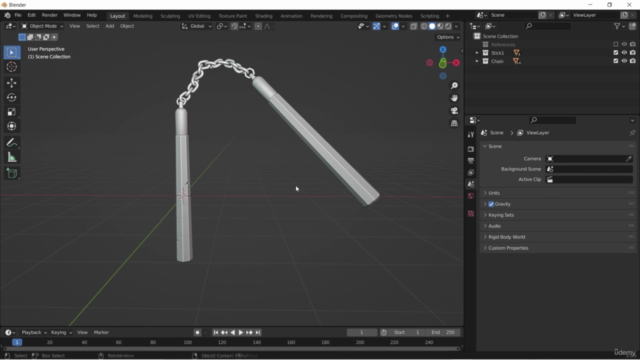Viewport: 640px width, 360px height.
Task: Open the Playback dropdown in timeline
Action: (x=33, y=333)
